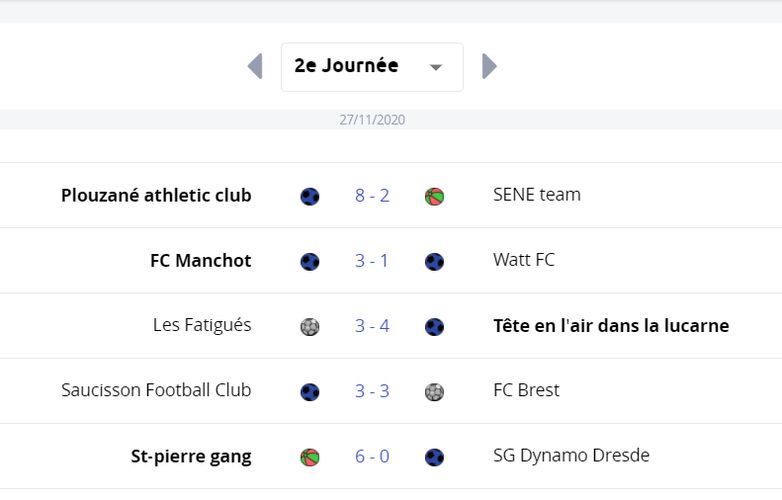The image size is (782, 500).
Task: Click SENE team's red-green ball icon
Action: coord(434,196)
